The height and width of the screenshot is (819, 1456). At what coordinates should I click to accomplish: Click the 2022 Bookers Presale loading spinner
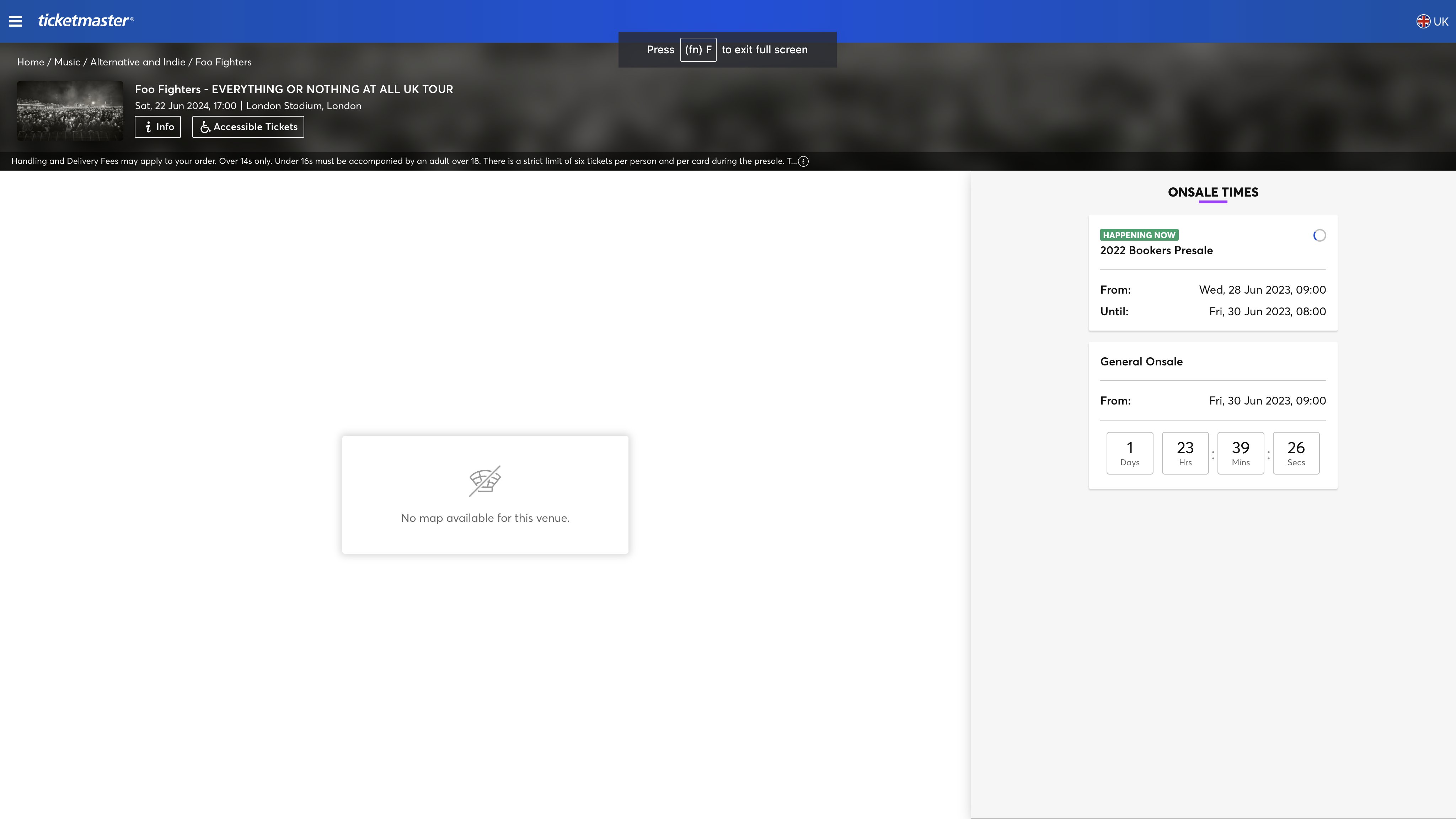(x=1319, y=236)
